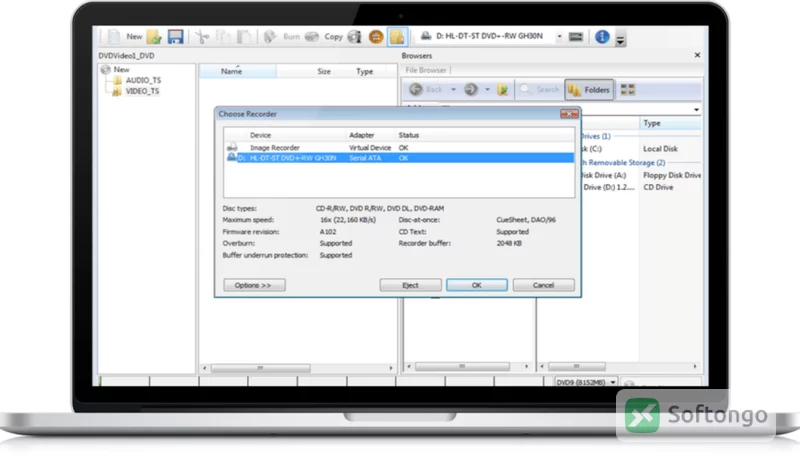
Task: Open the Forward history dropdown arrow
Action: [487, 90]
